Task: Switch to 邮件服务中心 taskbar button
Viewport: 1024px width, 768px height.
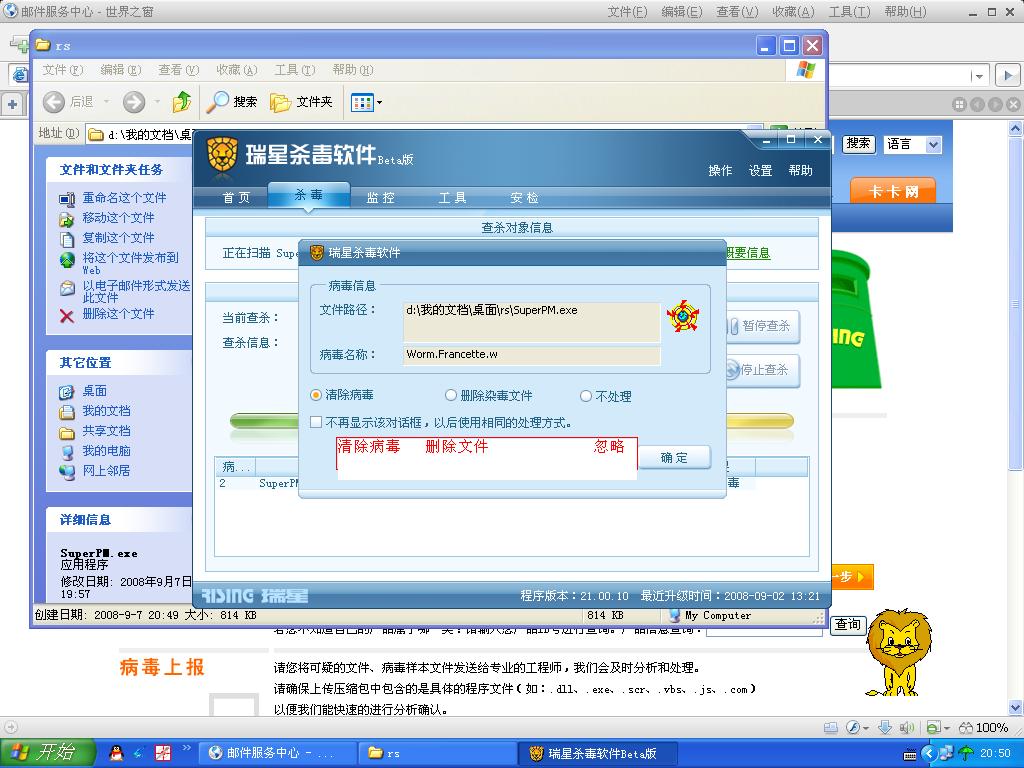Action: (277, 753)
